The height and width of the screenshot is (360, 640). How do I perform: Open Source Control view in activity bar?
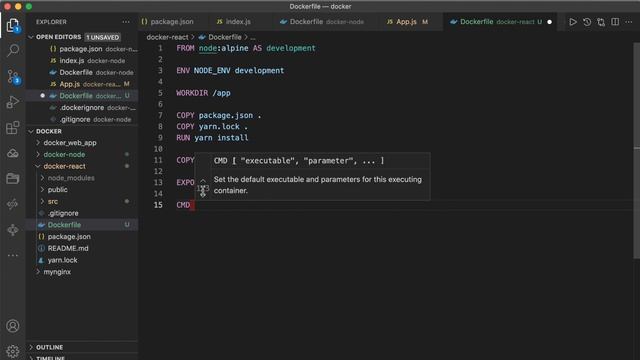click(13, 76)
